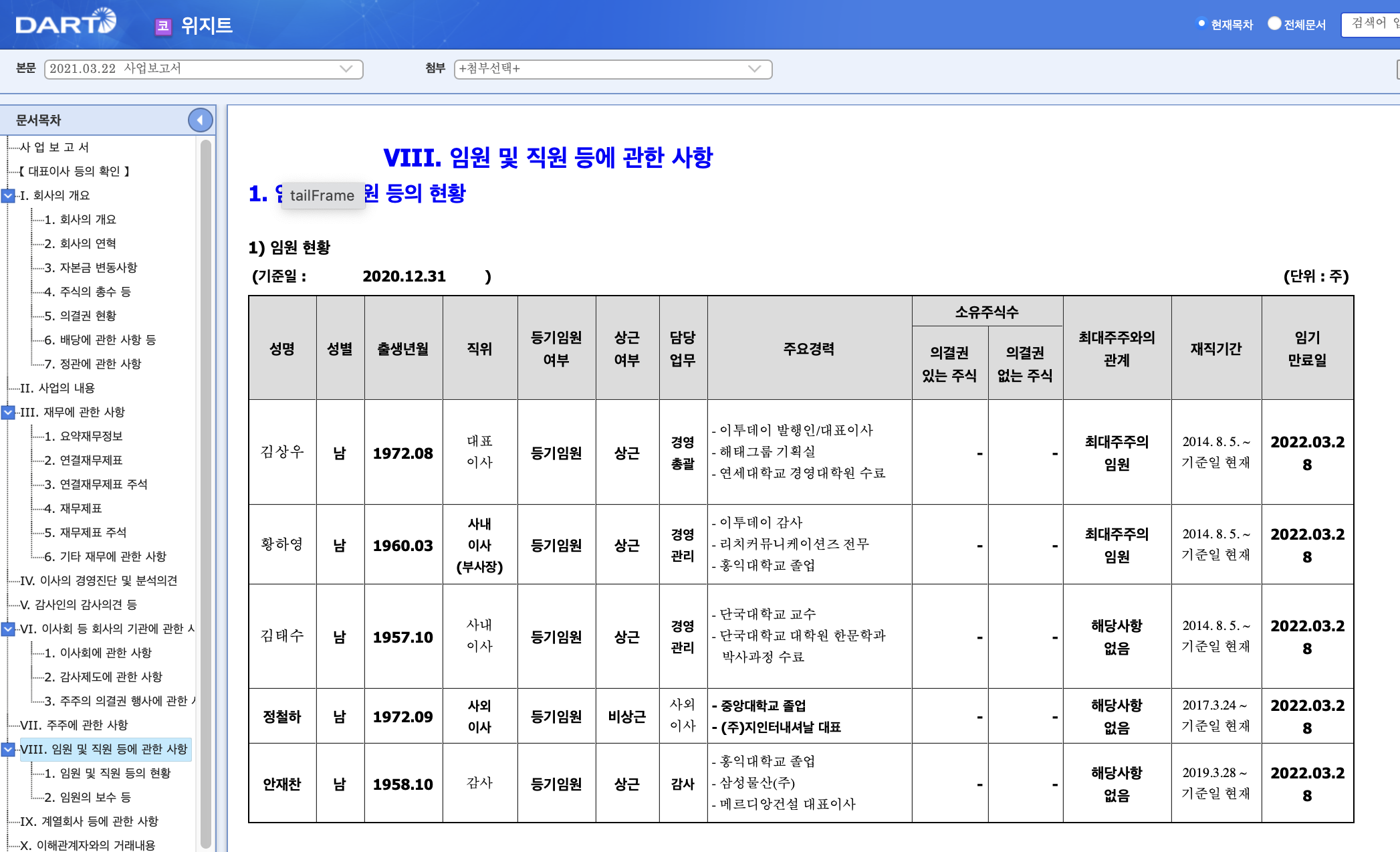
Task: Open the 본문 report dropdown
Action: pos(203,69)
